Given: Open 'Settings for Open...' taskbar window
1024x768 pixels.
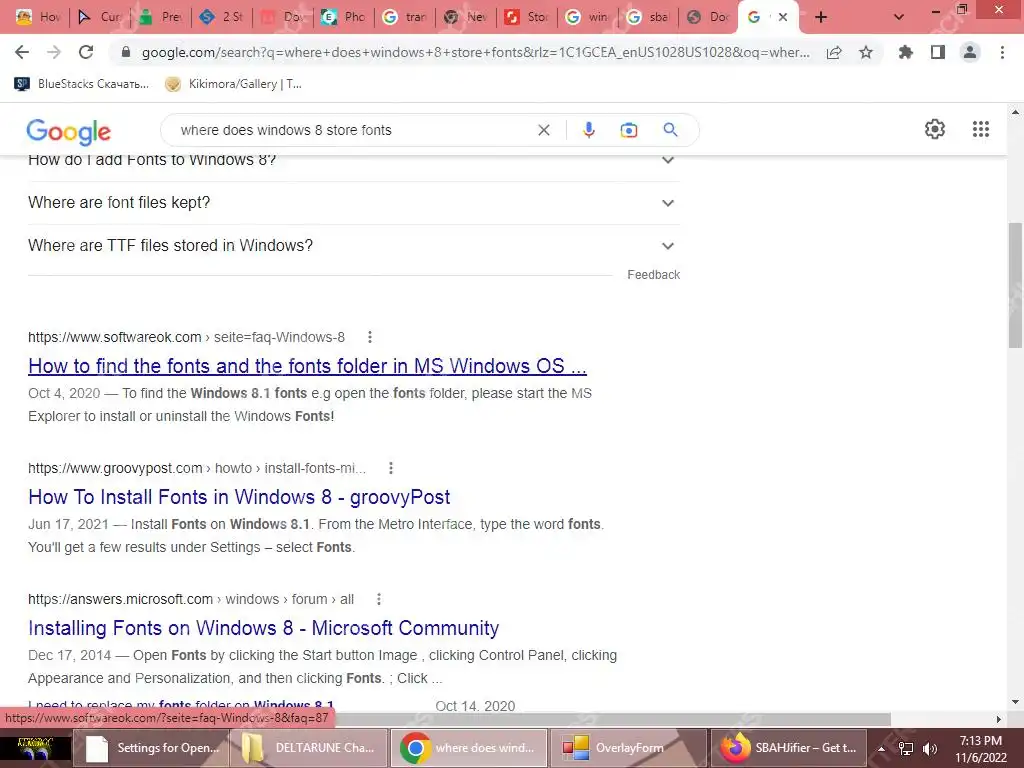Looking at the screenshot, I should click(x=152, y=748).
